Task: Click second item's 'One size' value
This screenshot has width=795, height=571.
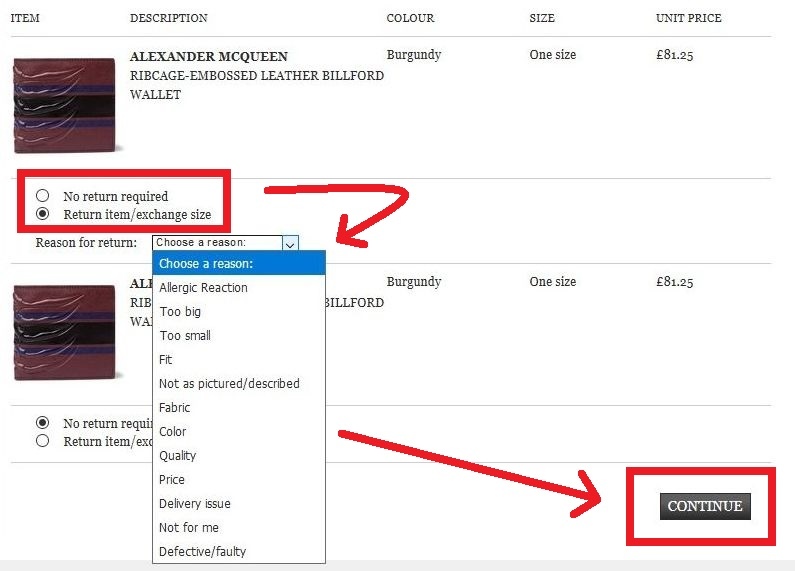Action: coord(553,282)
